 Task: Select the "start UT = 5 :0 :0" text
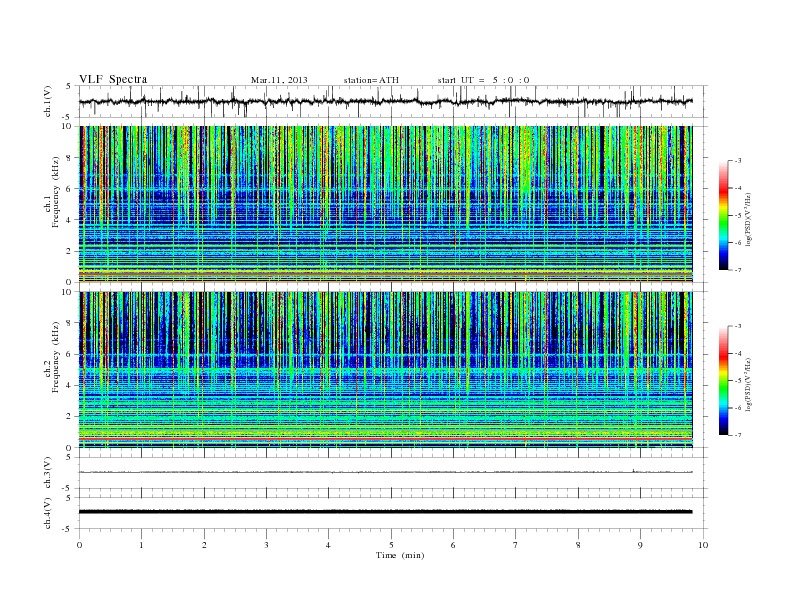[483, 80]
